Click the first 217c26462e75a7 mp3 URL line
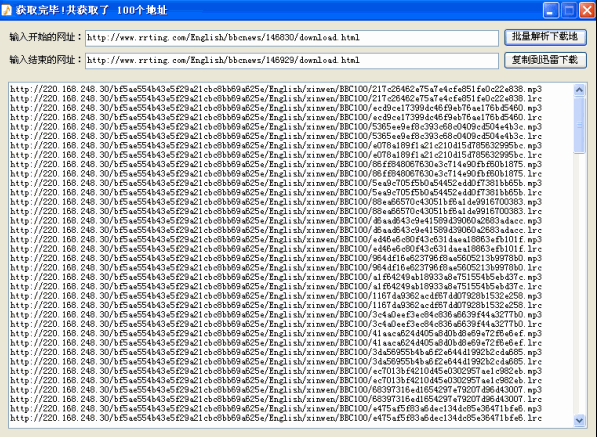This screenshot has height=437, width=597. [276, 89]
